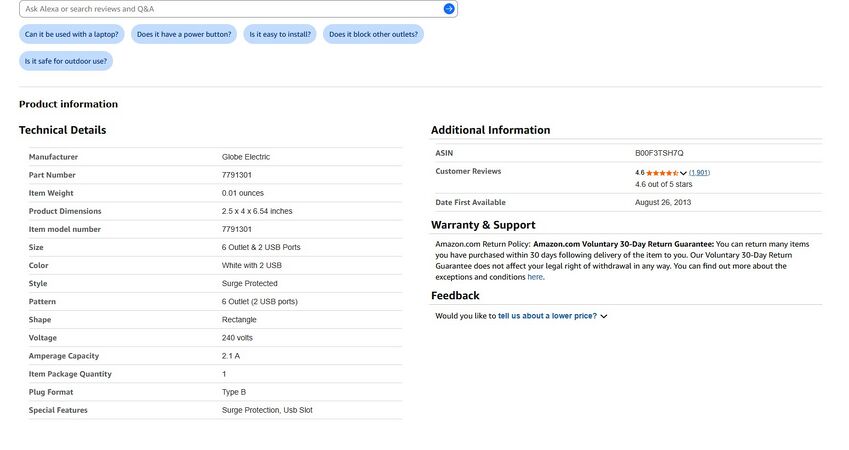Click the orange star rating icons
849x450 pixels.
point(662,173)
